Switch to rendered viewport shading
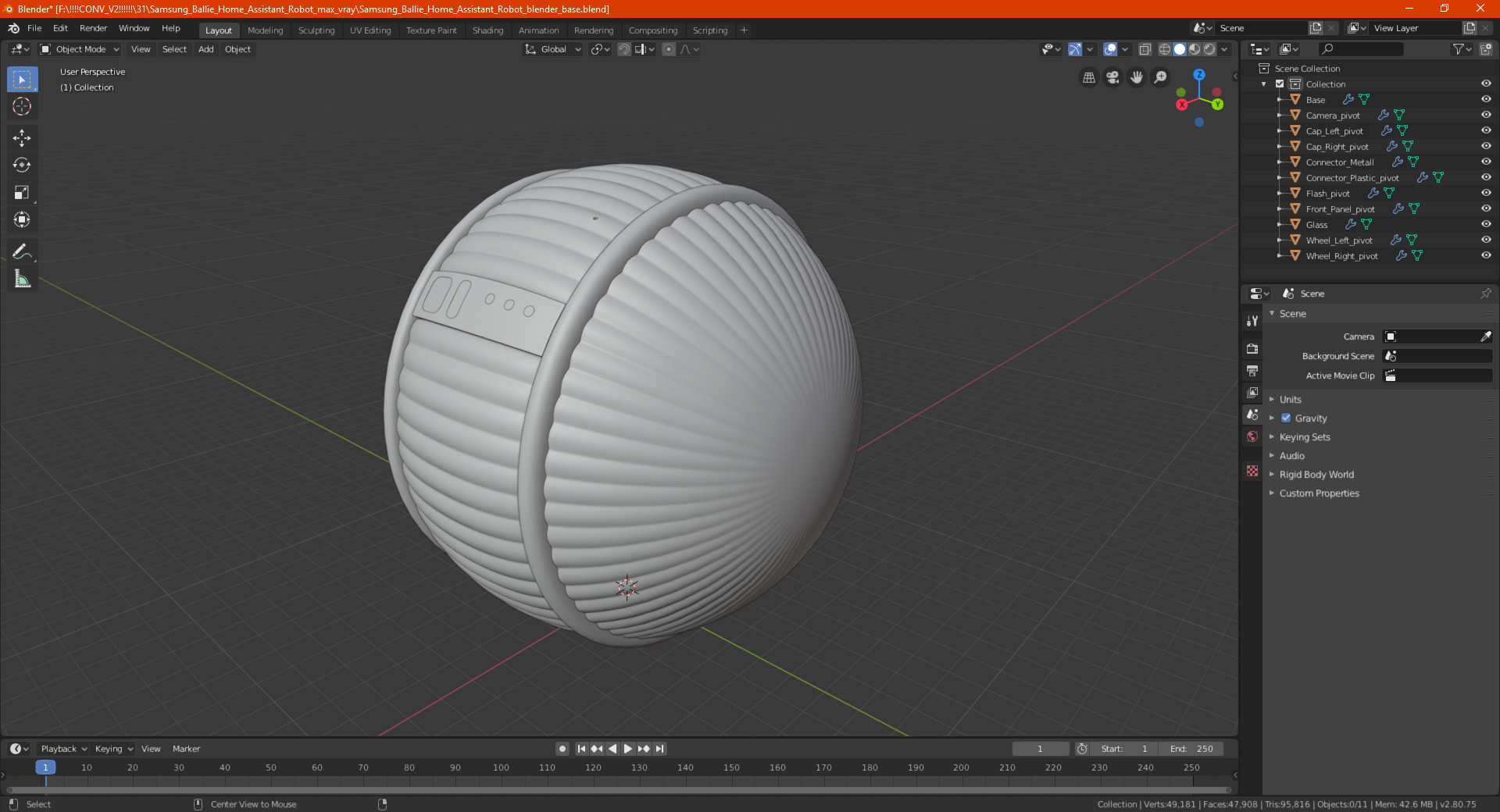The height and width of the screenshot is (812, 1500). tap(1209, 49)
